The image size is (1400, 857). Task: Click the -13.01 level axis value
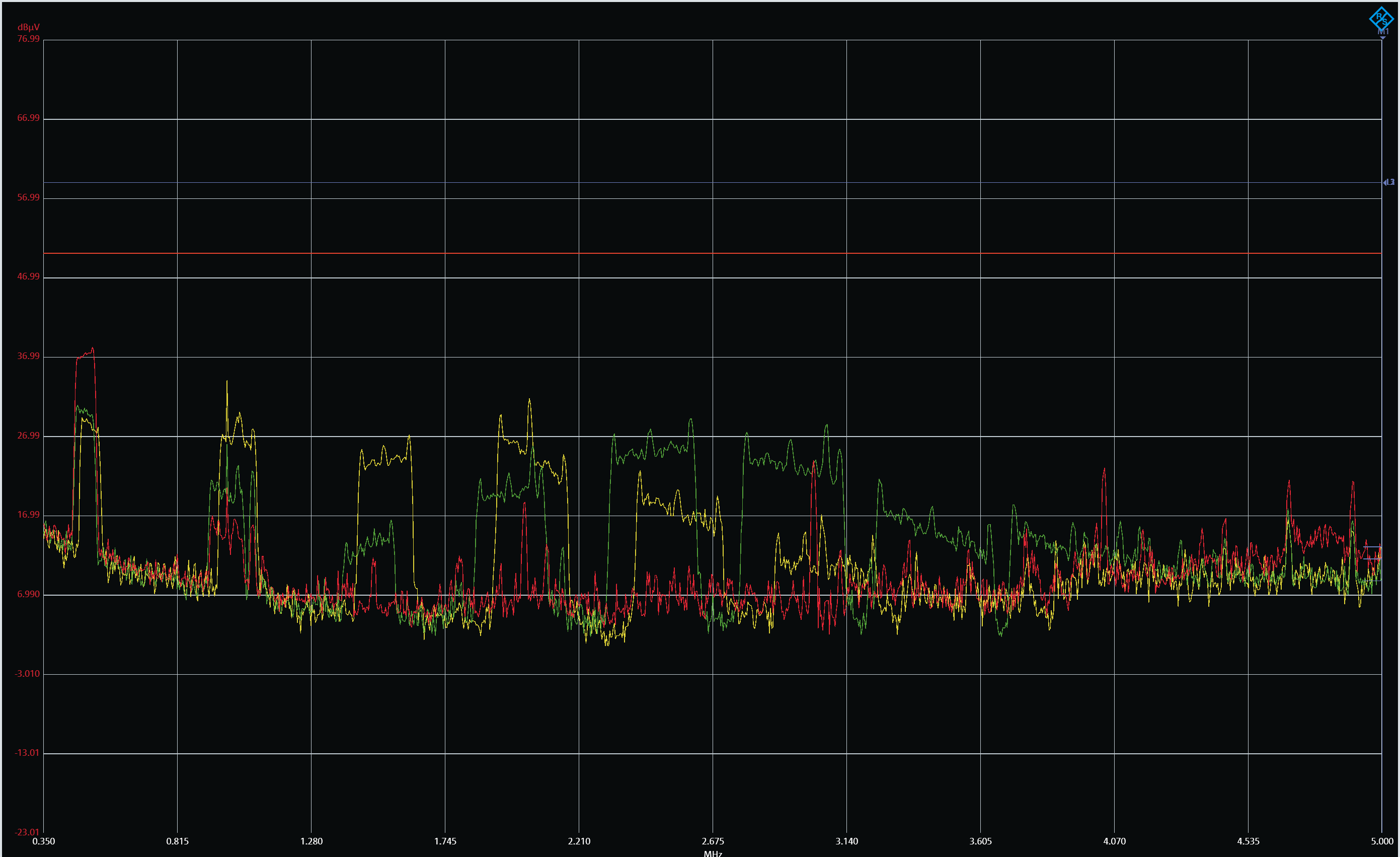pos(27,753)
